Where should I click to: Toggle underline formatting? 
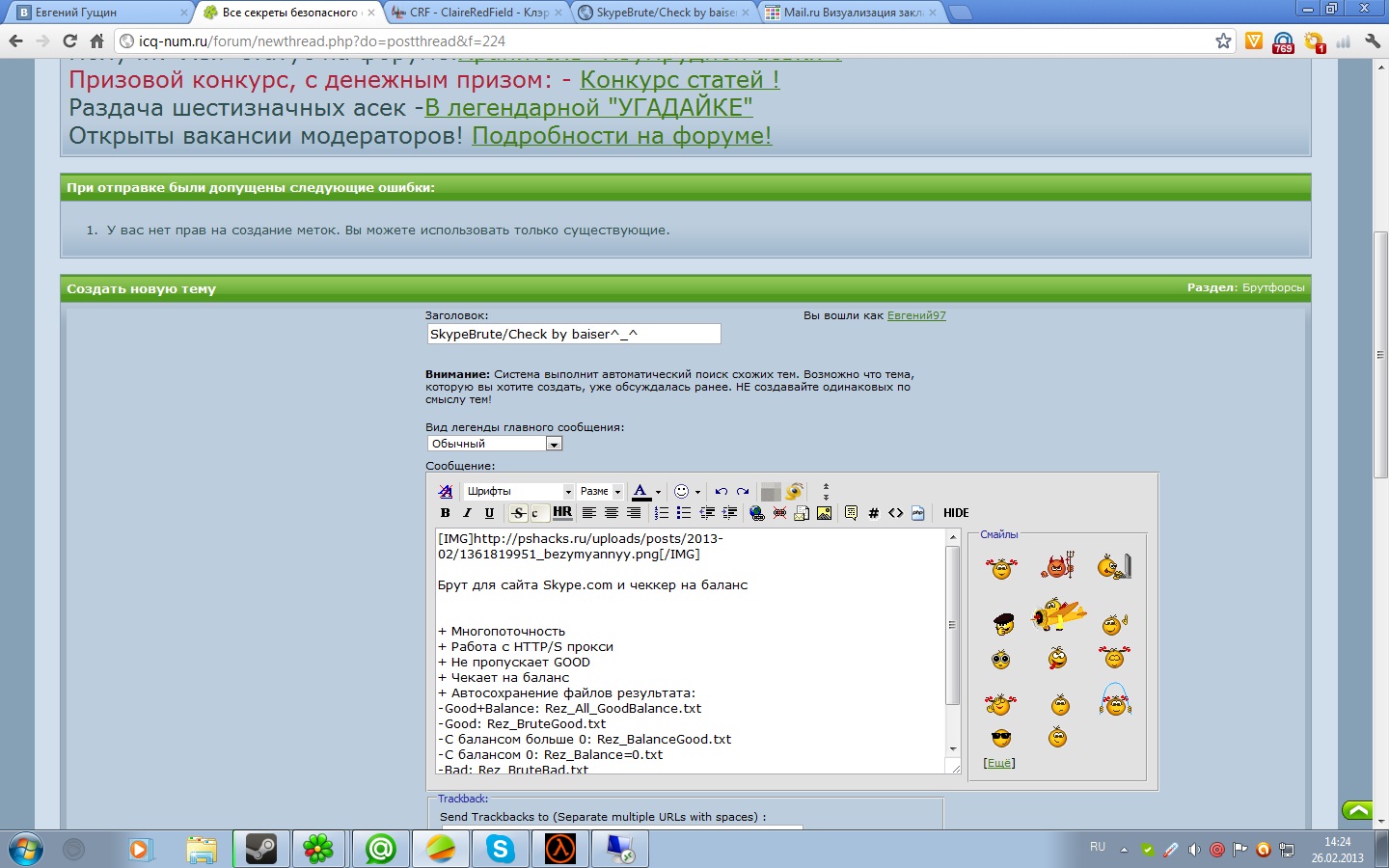(489, 513)
